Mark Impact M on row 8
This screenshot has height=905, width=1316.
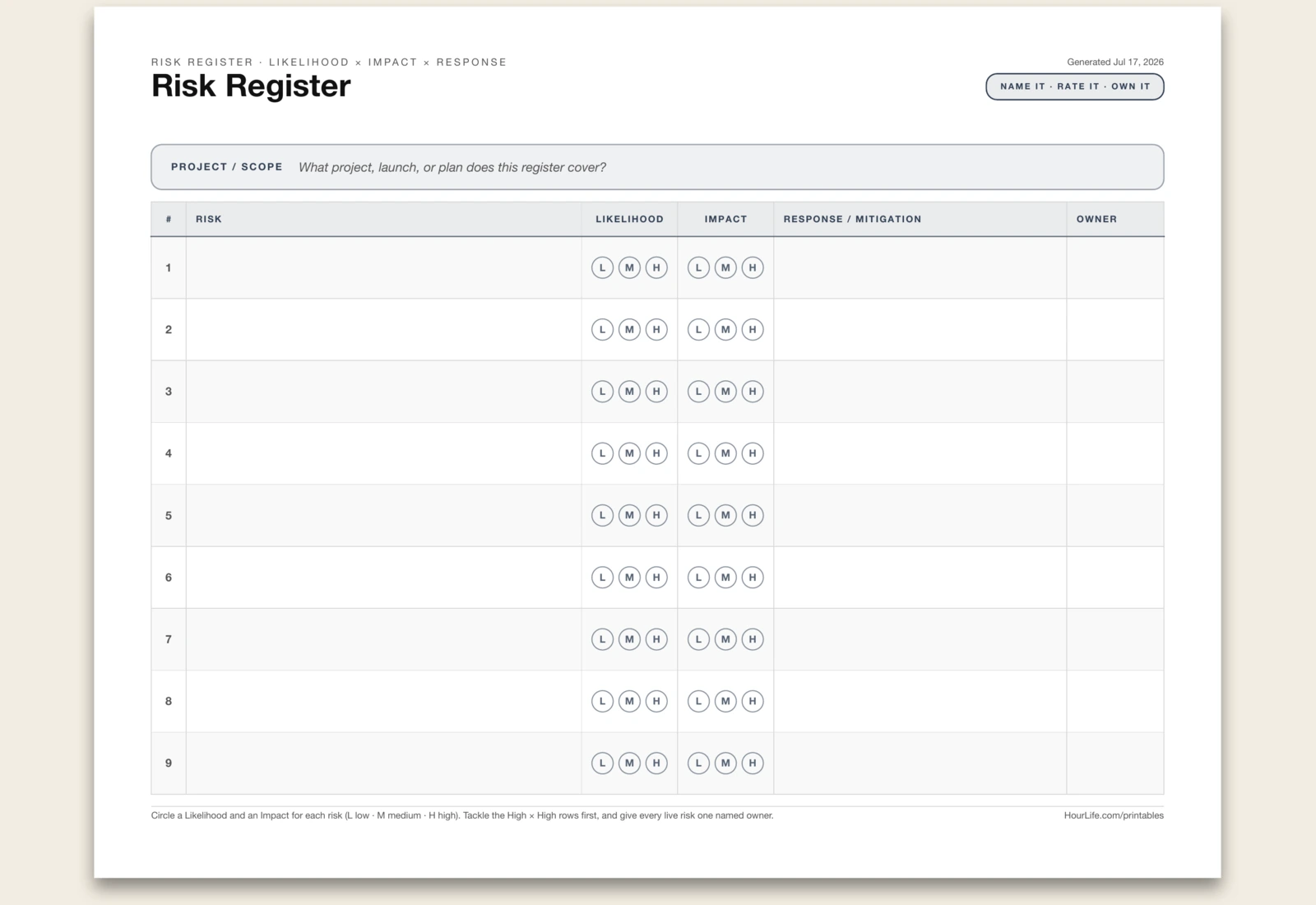tap(725, 701)
